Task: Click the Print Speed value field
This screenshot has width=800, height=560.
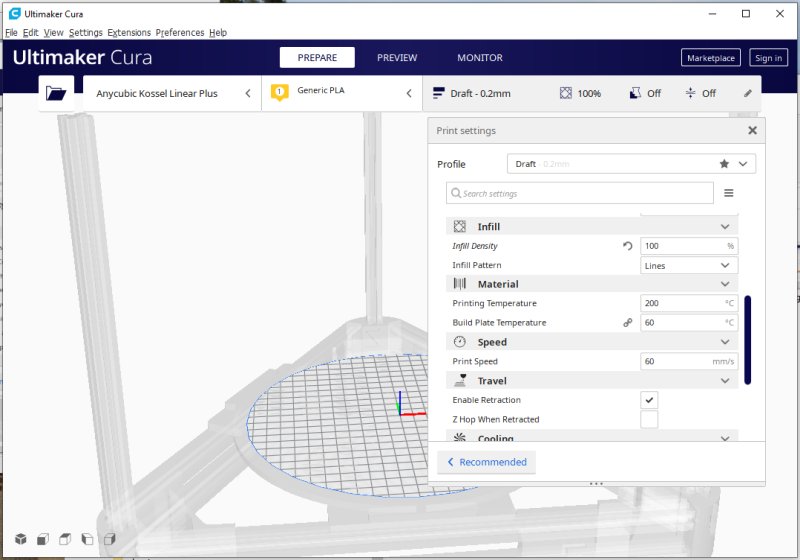Action: [x=689, y=361]
